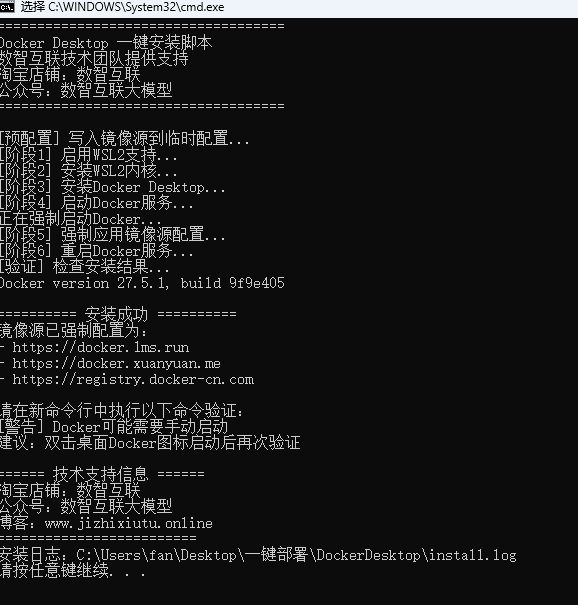Click the Docker Desktop 一键安装脚本 heading
This screenshot has height=605, width=578.
106,43
